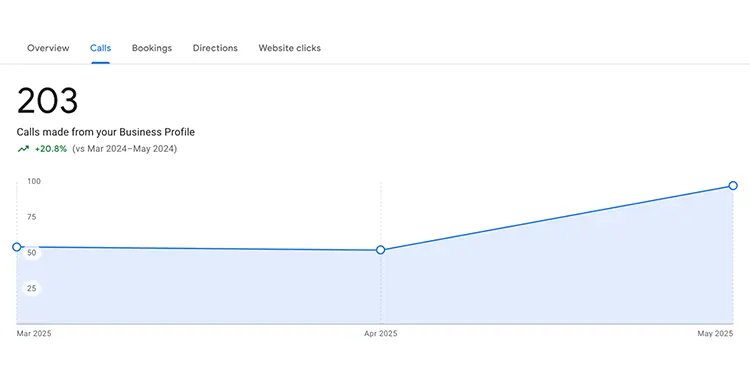Click the May 2025 x-axis label
Image resolution: width=750 pixels, height=375 pixels.
[x=715, y=333]
